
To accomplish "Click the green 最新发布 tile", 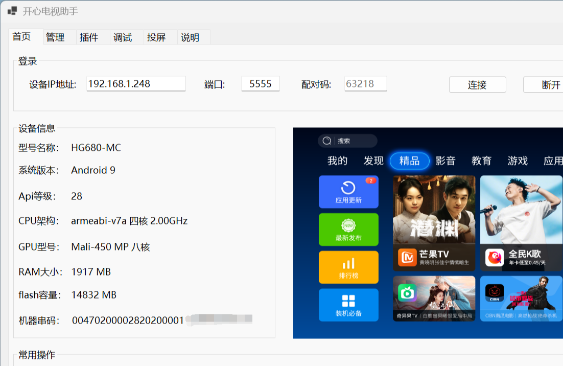I will click(349, 230).
